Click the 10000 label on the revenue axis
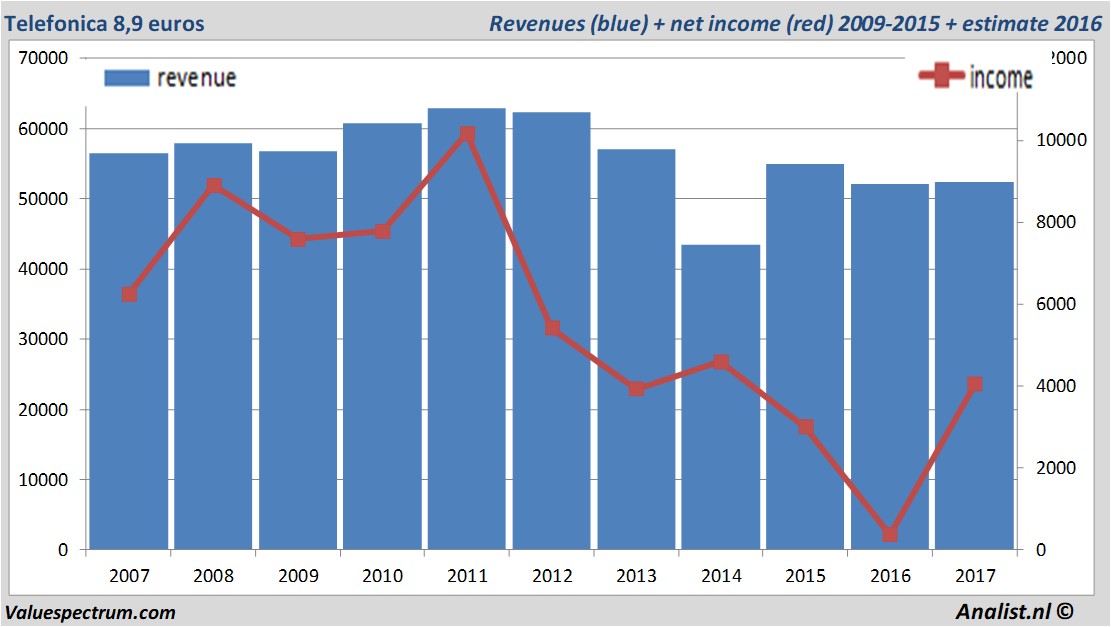This screenshot has width=1111, height=627. 43,480
